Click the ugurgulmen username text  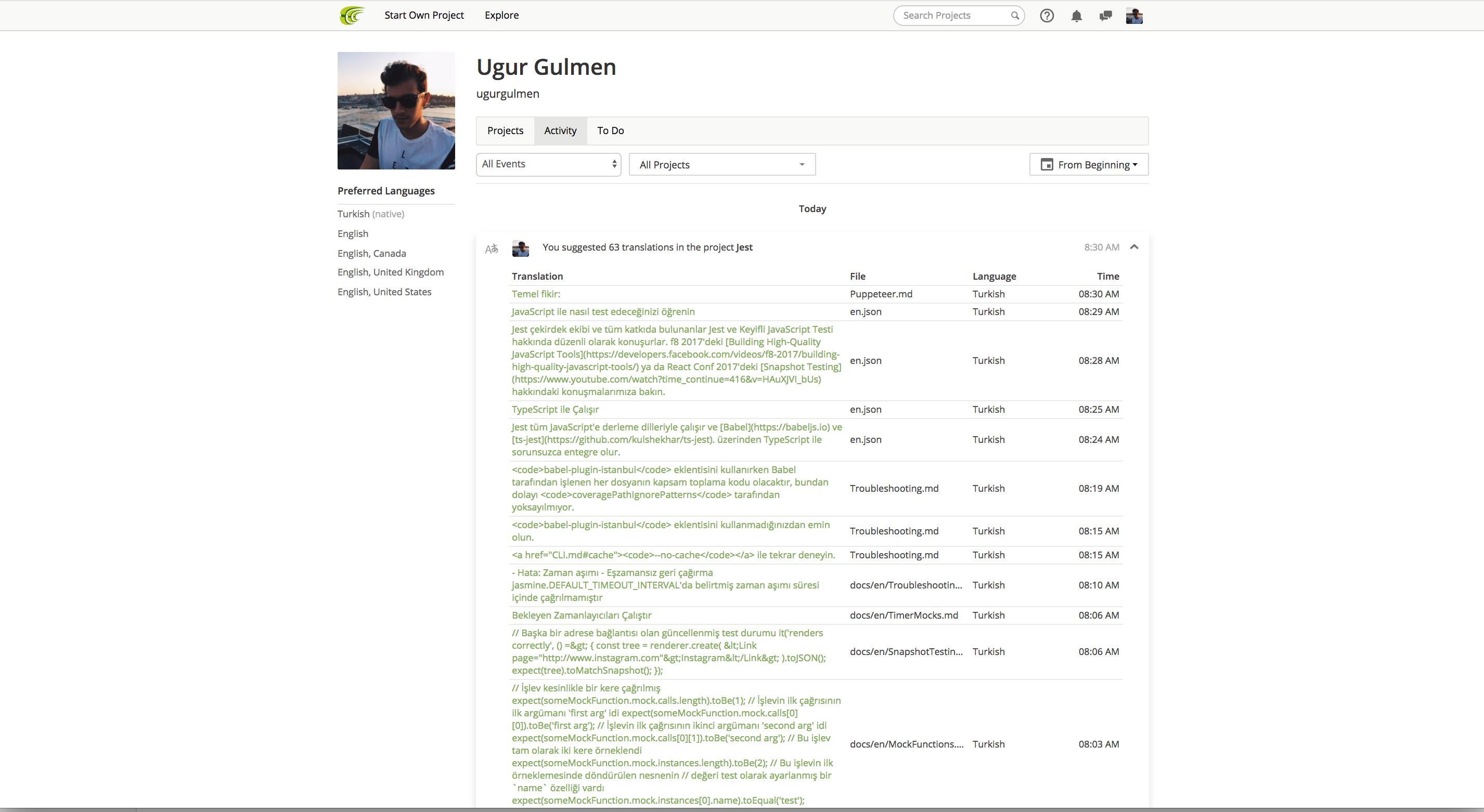pyautogui.click(x=508, y=94)
